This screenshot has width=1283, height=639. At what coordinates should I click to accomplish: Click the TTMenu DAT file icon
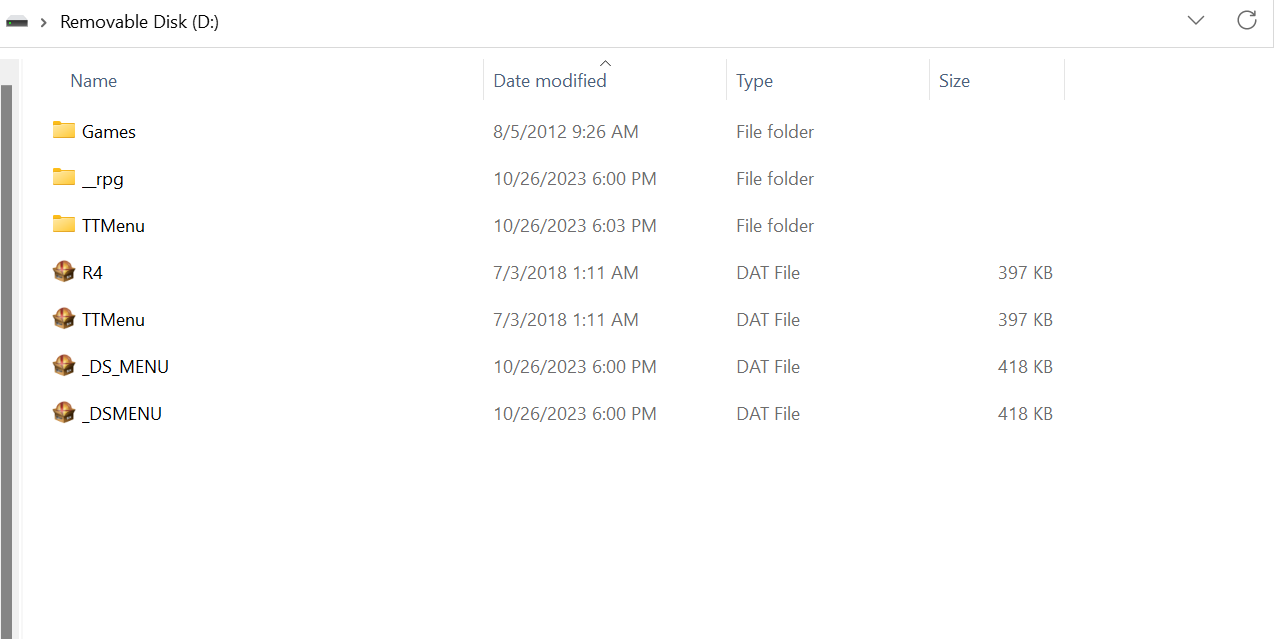pos(64,319)
